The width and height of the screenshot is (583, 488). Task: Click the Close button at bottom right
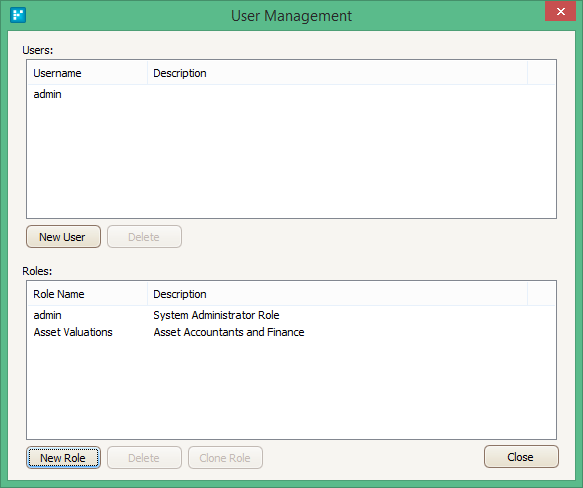click(521, 456)
